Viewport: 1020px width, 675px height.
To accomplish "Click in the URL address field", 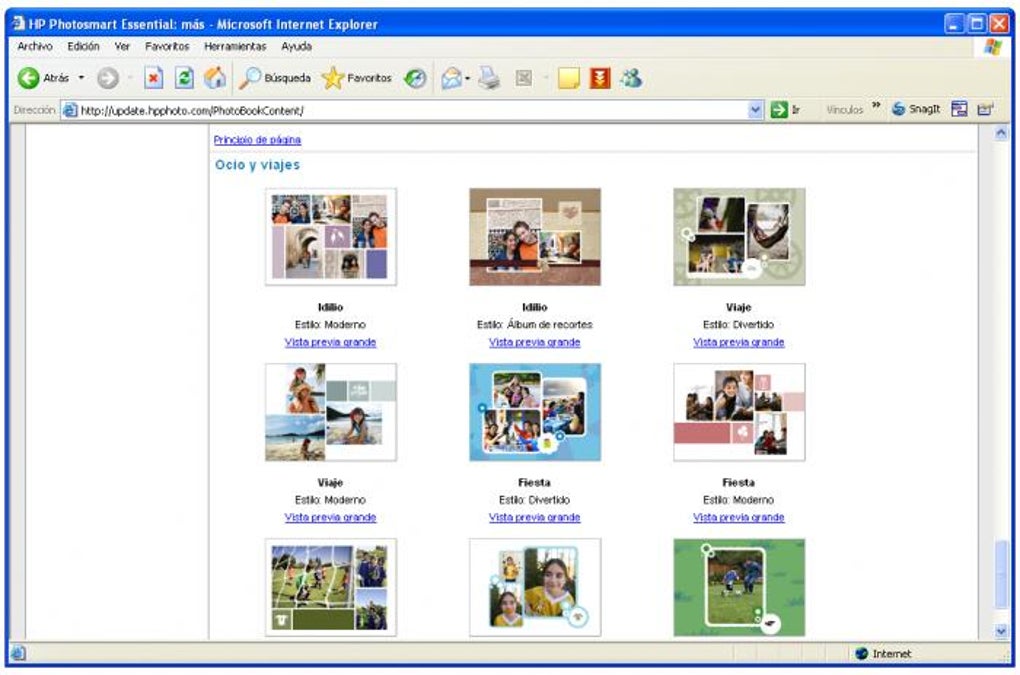I will (413, 111).
